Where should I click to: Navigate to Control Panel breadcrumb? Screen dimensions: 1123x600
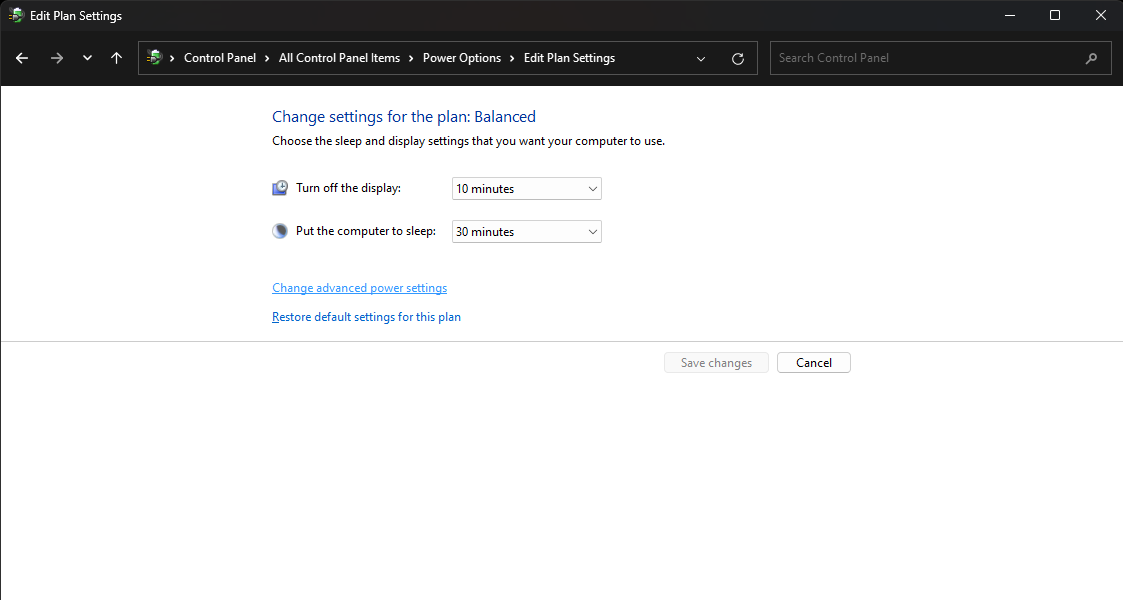[220, 58]
